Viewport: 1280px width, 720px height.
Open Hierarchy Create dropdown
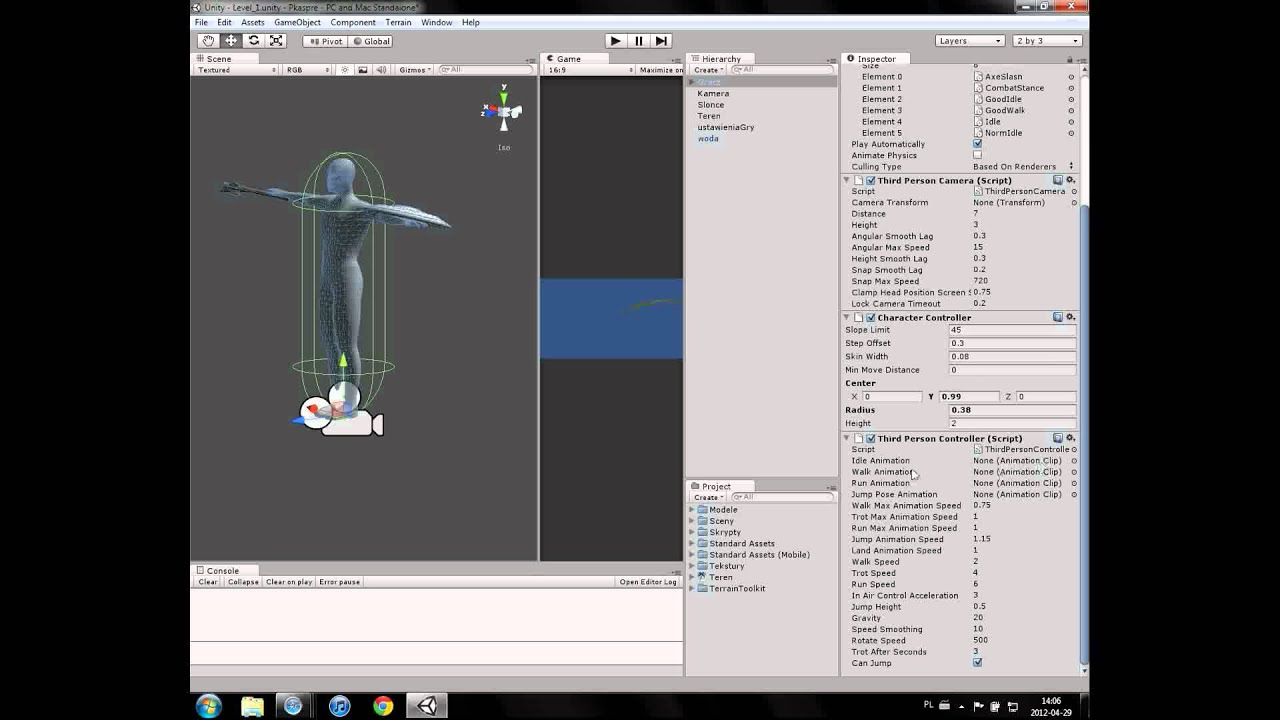point(707,70)
